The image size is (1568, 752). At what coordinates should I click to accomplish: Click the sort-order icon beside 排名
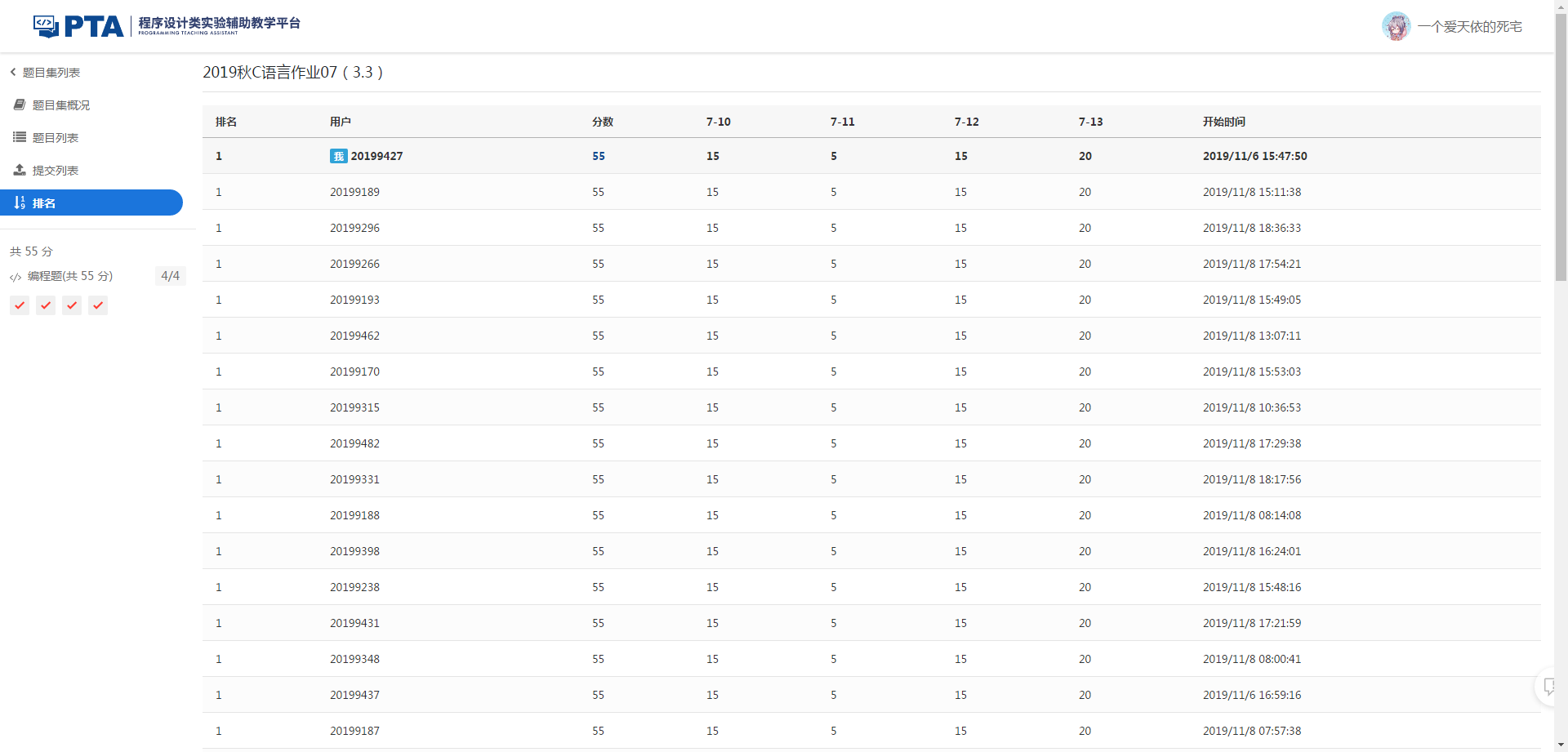(20, 202)
